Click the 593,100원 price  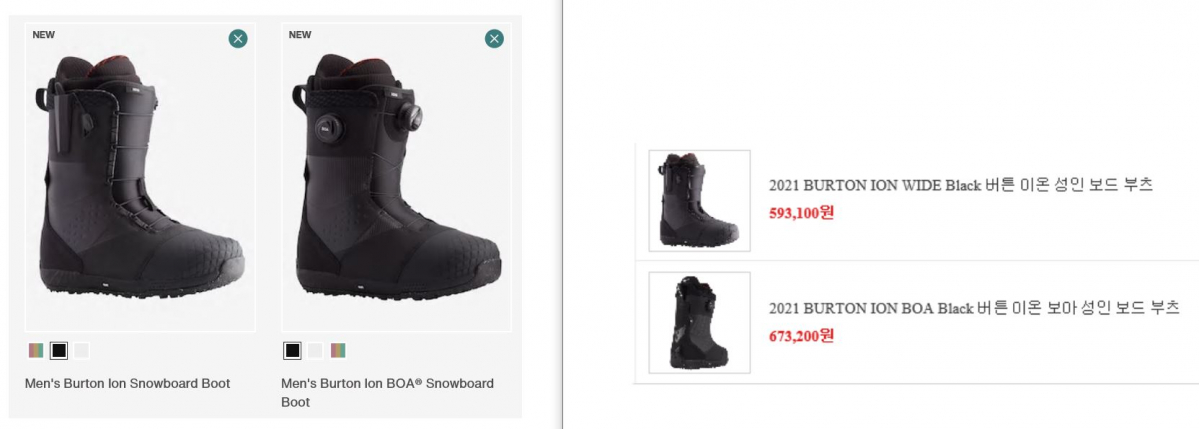(801, 212)
